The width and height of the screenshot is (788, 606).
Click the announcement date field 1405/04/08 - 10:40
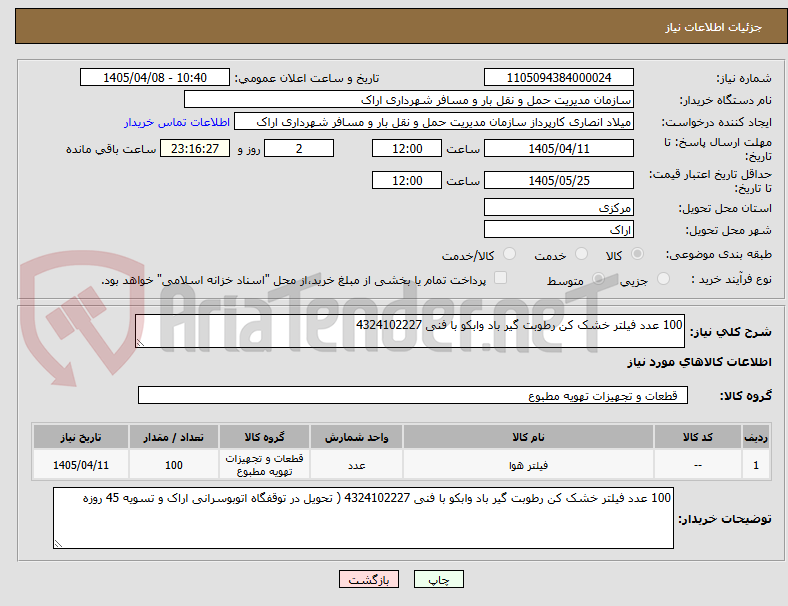155,77
